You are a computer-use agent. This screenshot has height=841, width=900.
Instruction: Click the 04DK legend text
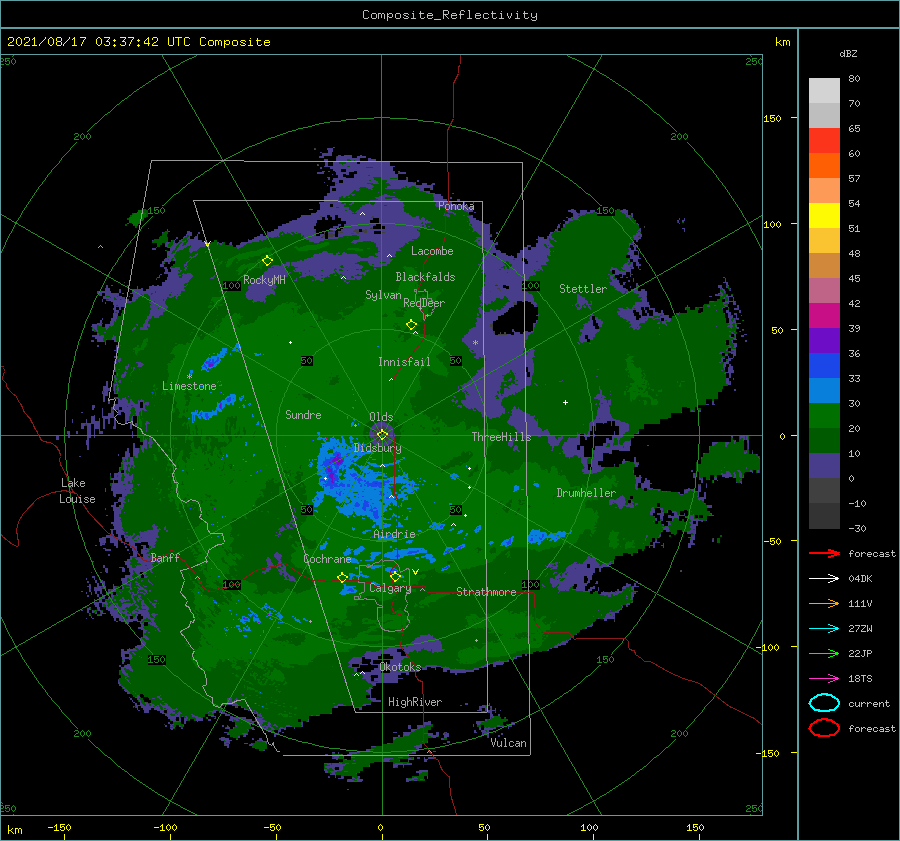(860, 579)
